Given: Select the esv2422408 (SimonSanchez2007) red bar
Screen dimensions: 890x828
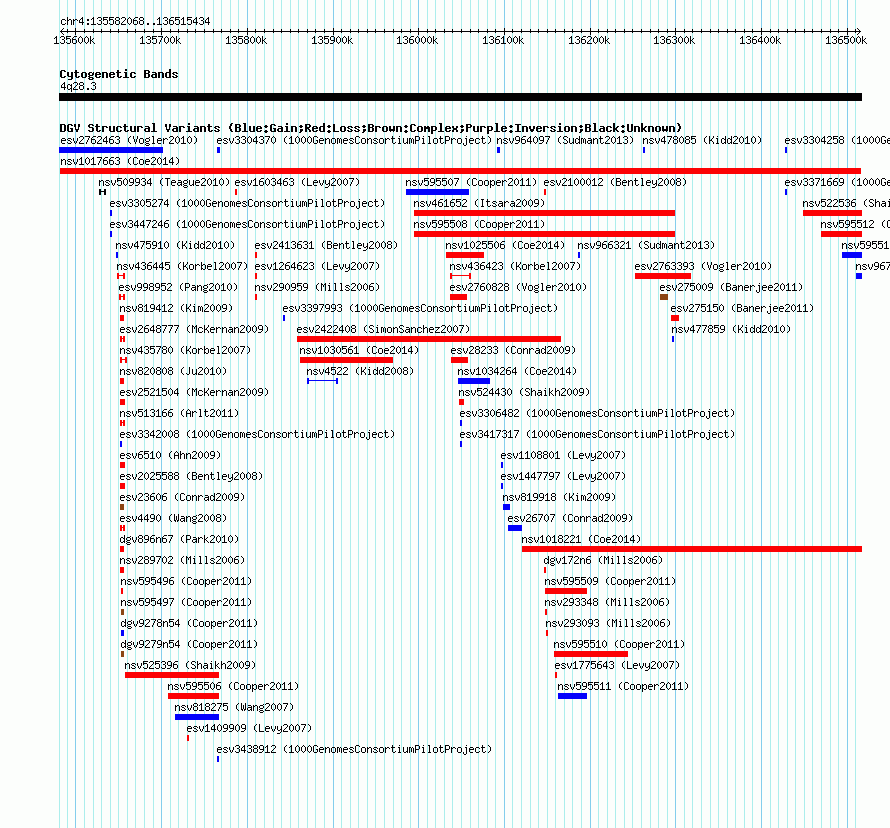Looking at the screenshot, I should [x=429, y=339].
